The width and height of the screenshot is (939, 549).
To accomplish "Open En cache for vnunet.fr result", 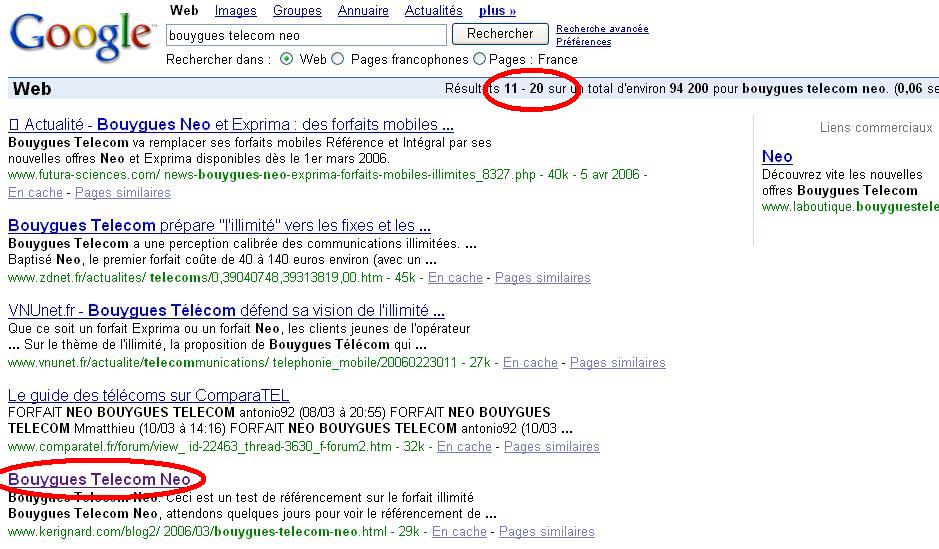I will 530,363.
